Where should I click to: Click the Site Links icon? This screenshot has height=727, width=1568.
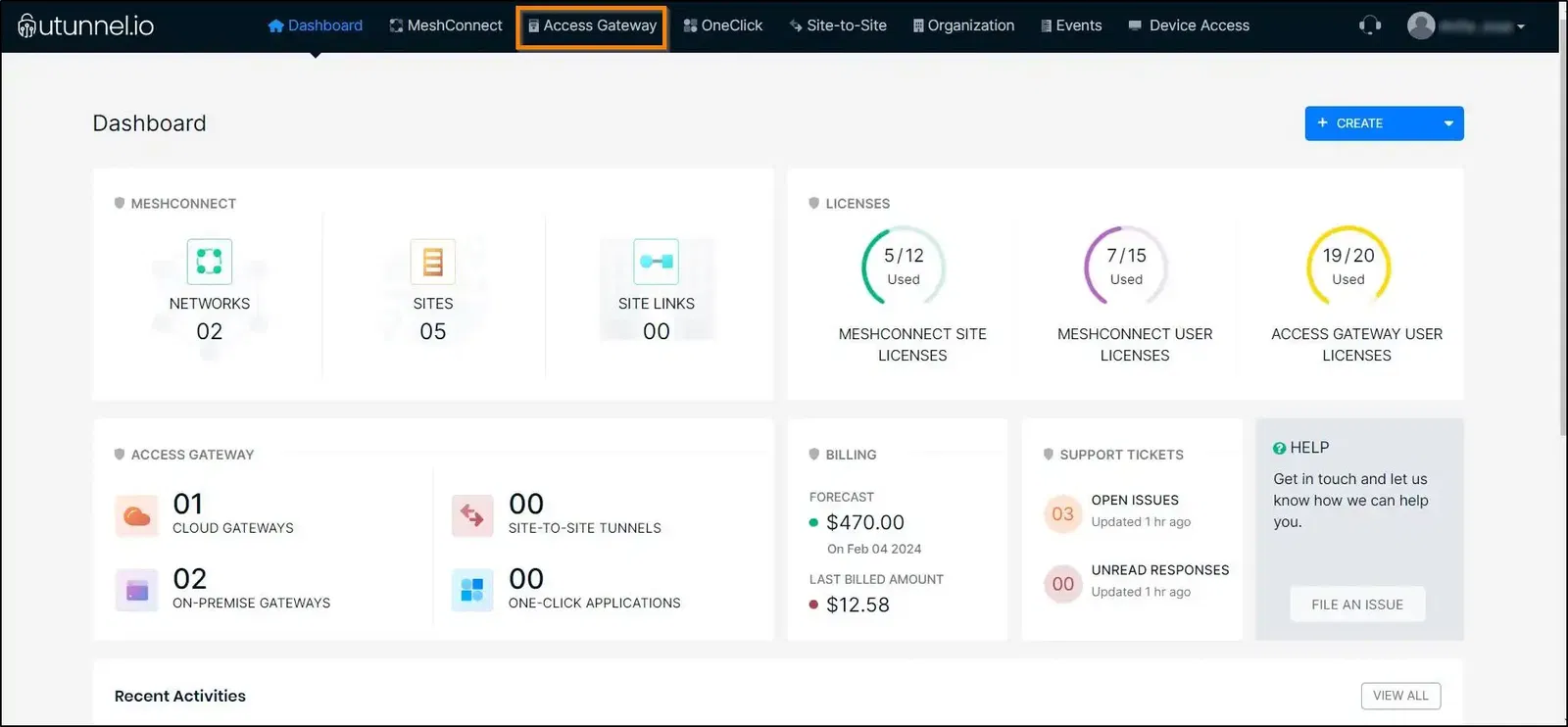(656, 262)
